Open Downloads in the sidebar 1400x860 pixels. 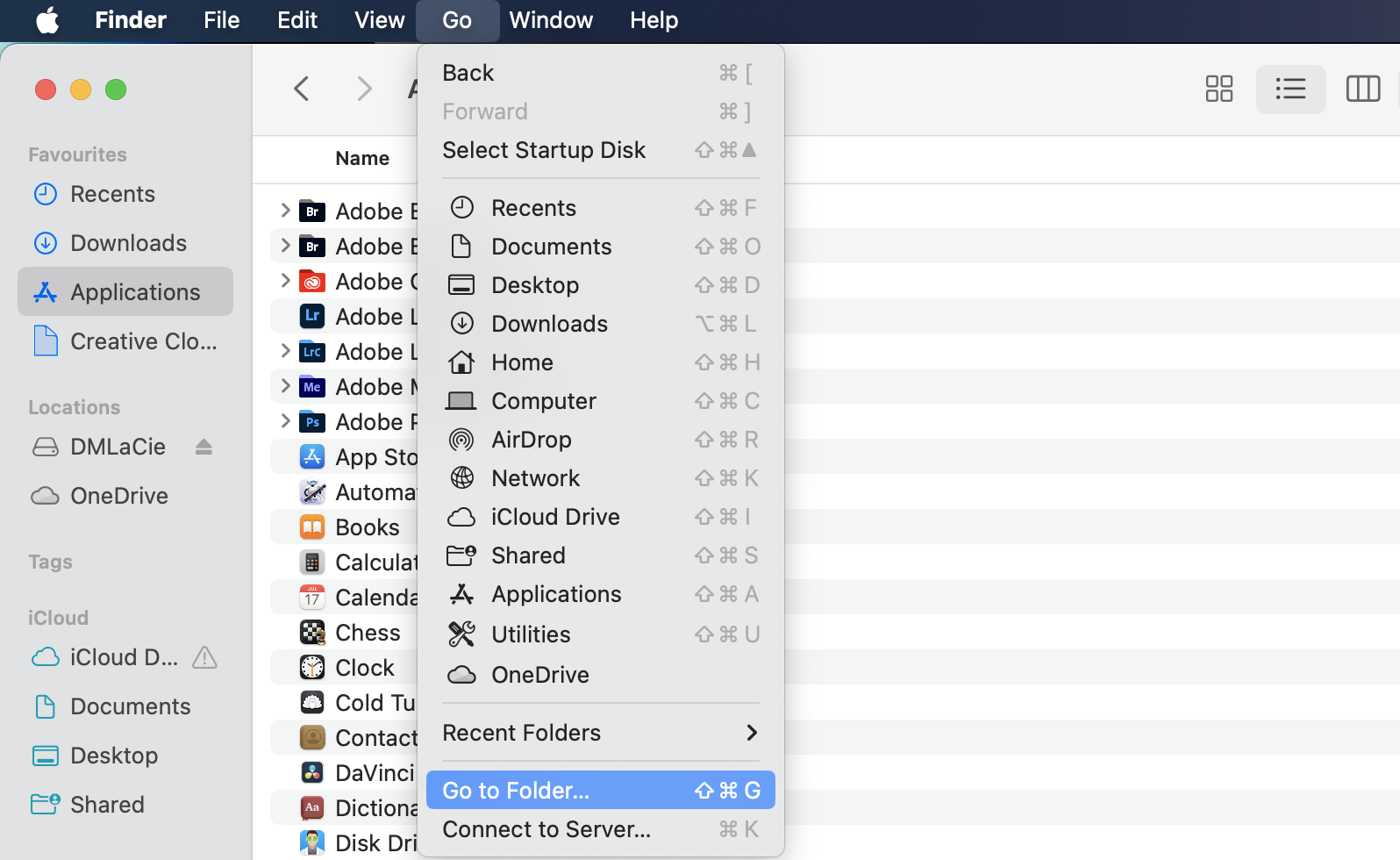[125, 243]
